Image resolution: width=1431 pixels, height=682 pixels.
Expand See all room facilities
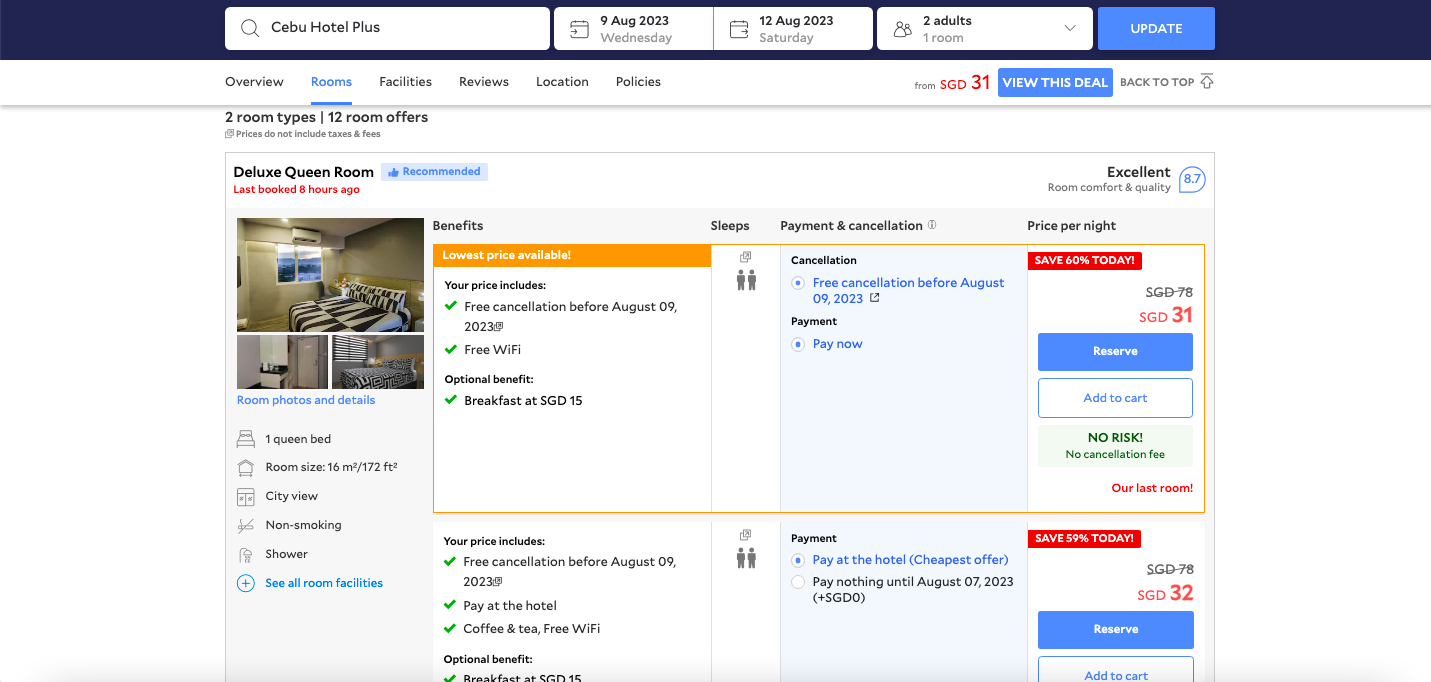click(x=324, y=583)
